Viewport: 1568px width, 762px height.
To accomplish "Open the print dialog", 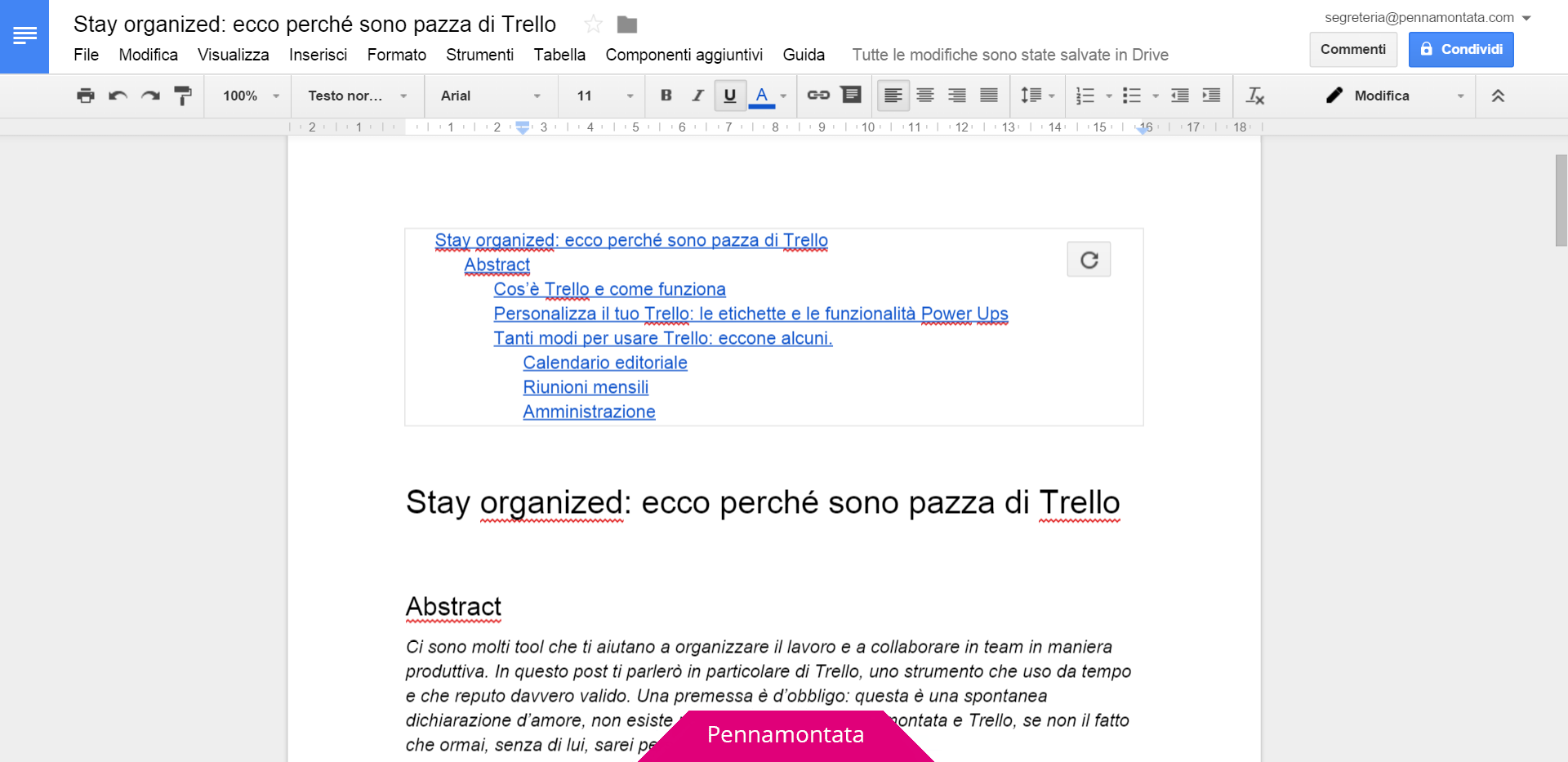I will coord(85,96).
